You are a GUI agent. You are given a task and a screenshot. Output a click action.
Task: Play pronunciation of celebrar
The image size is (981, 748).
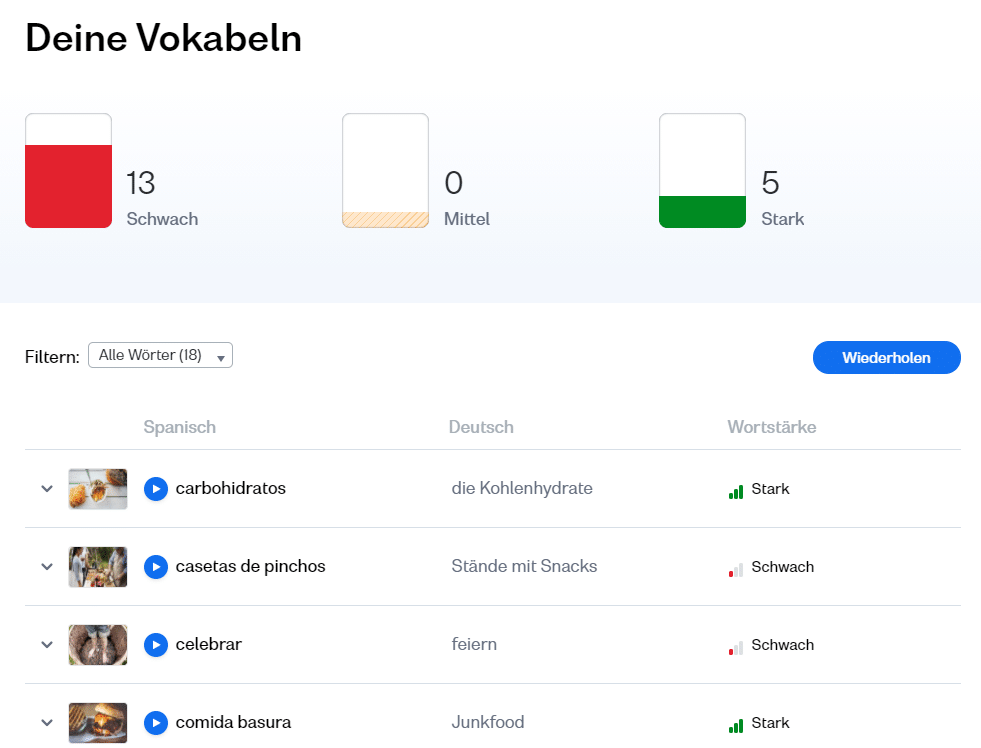(155, 645)
